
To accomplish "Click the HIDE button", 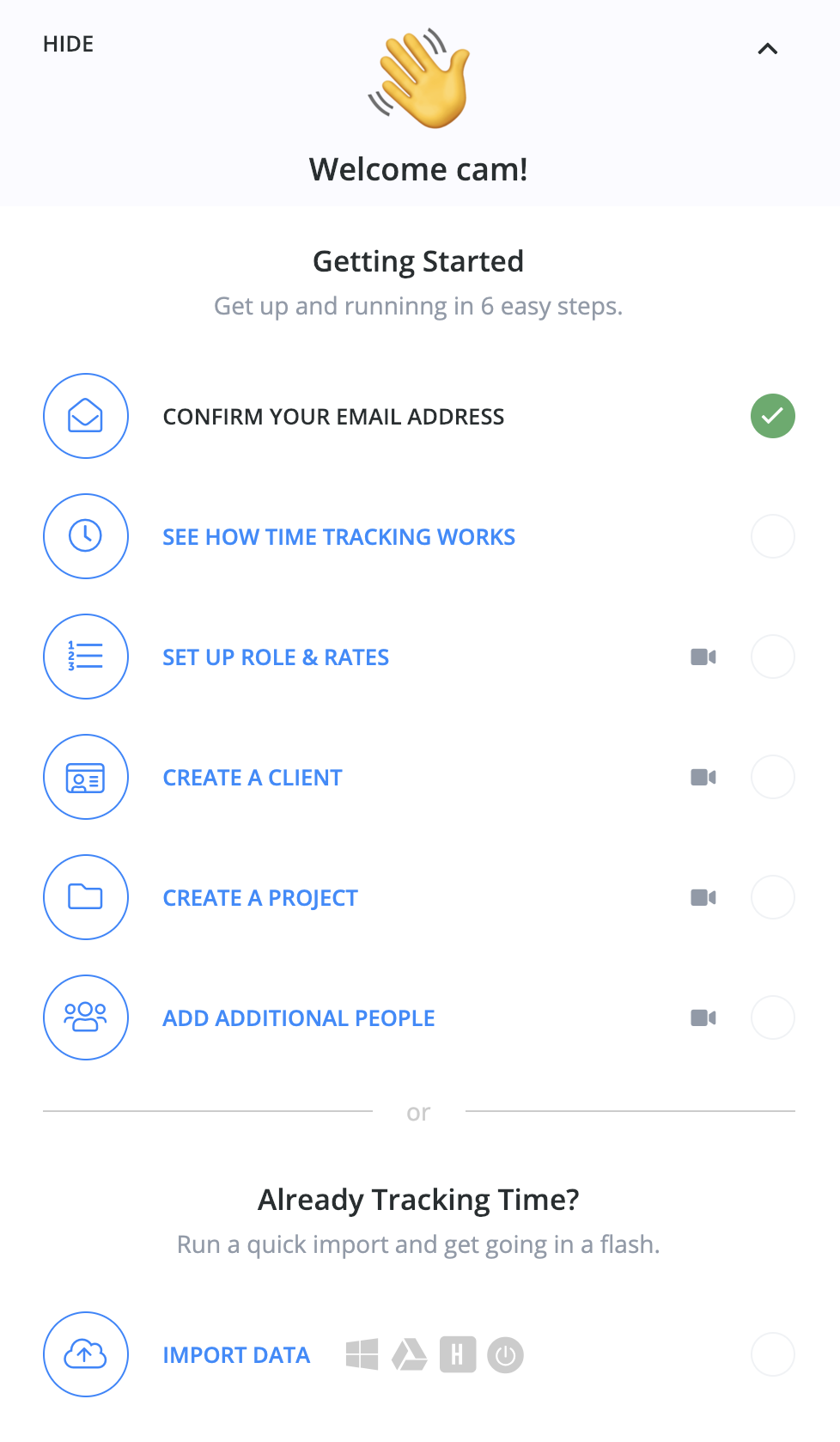I will (69, 44).
